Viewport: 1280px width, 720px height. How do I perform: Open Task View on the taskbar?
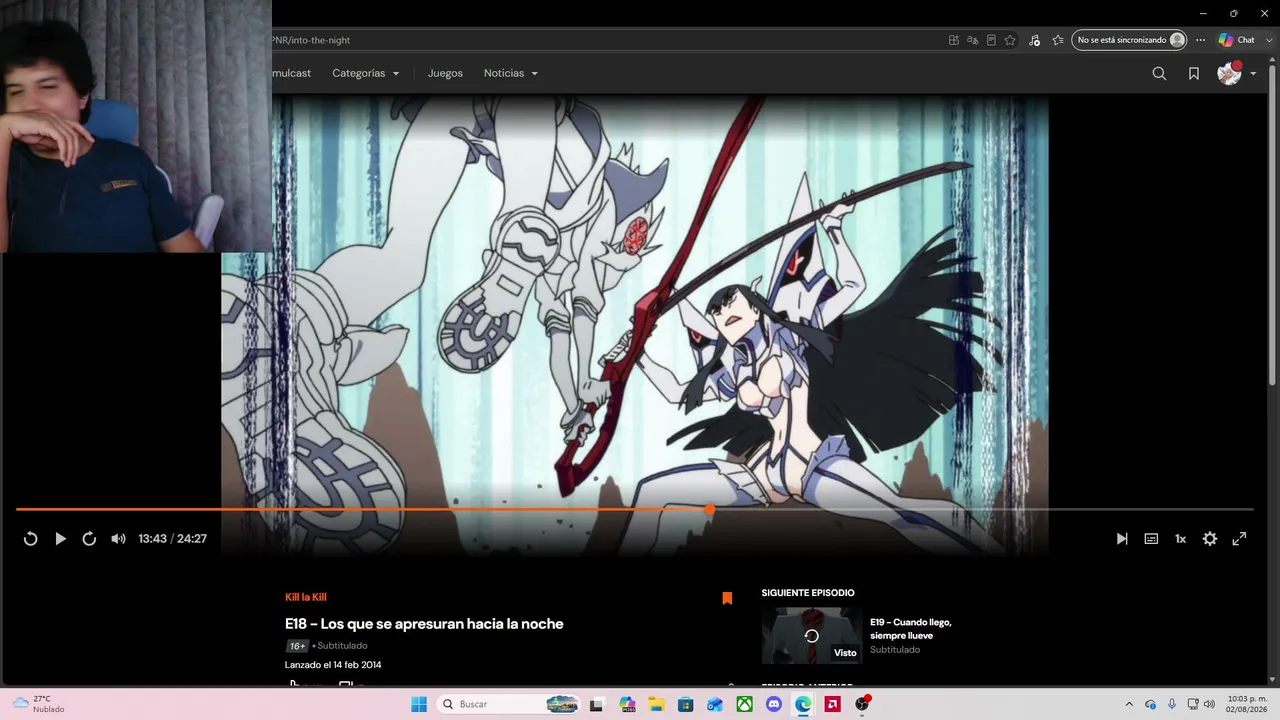(597, 704)
